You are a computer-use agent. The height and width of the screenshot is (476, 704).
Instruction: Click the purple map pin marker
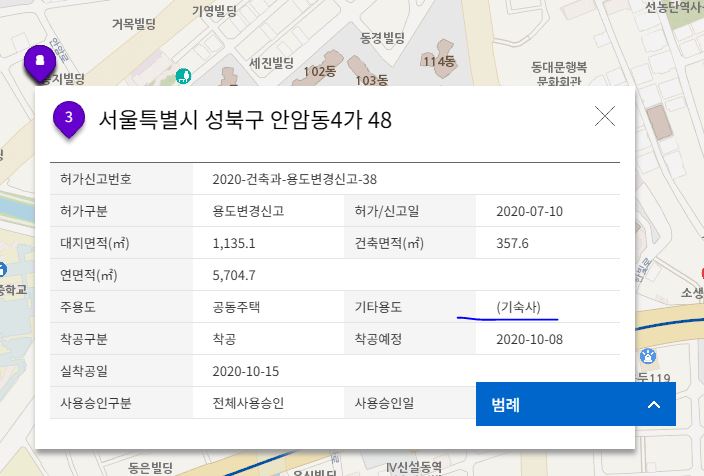click(x=39, y=62)
